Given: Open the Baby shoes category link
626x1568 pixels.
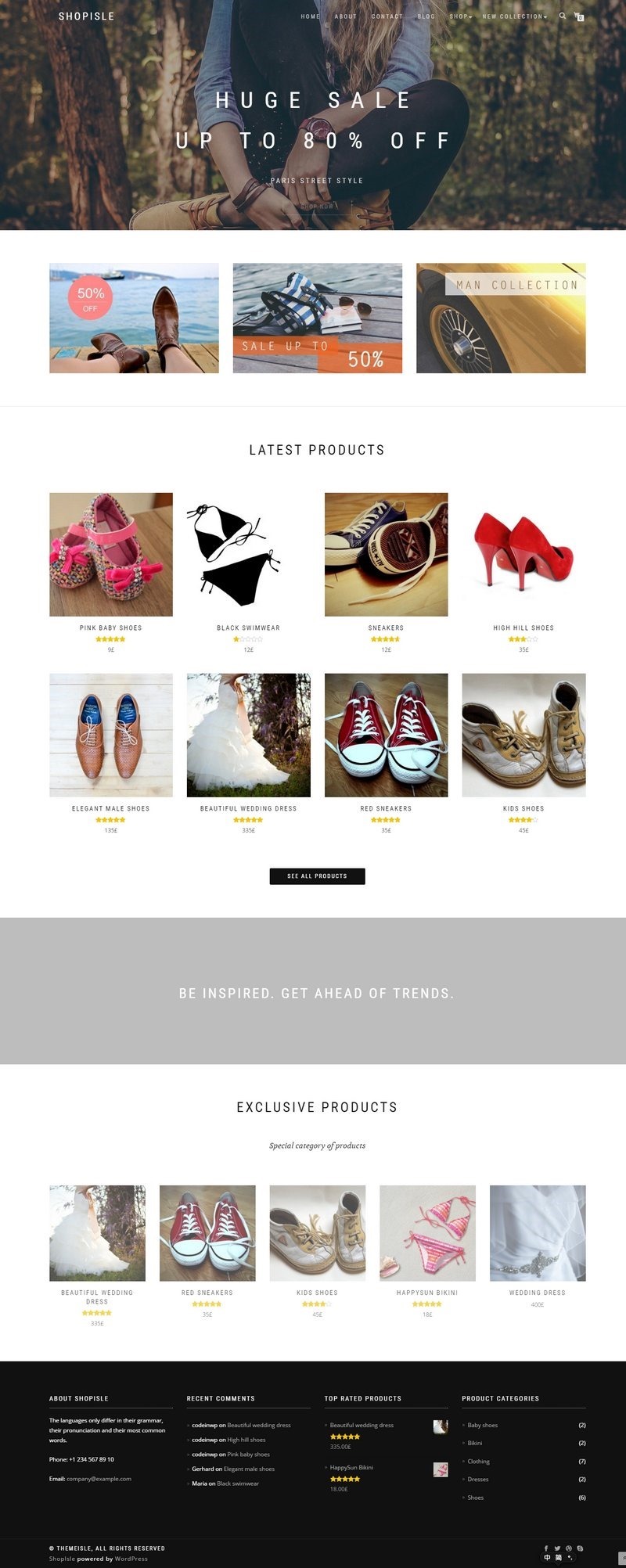Looking at the screenshot, I should pos(482,1425).
